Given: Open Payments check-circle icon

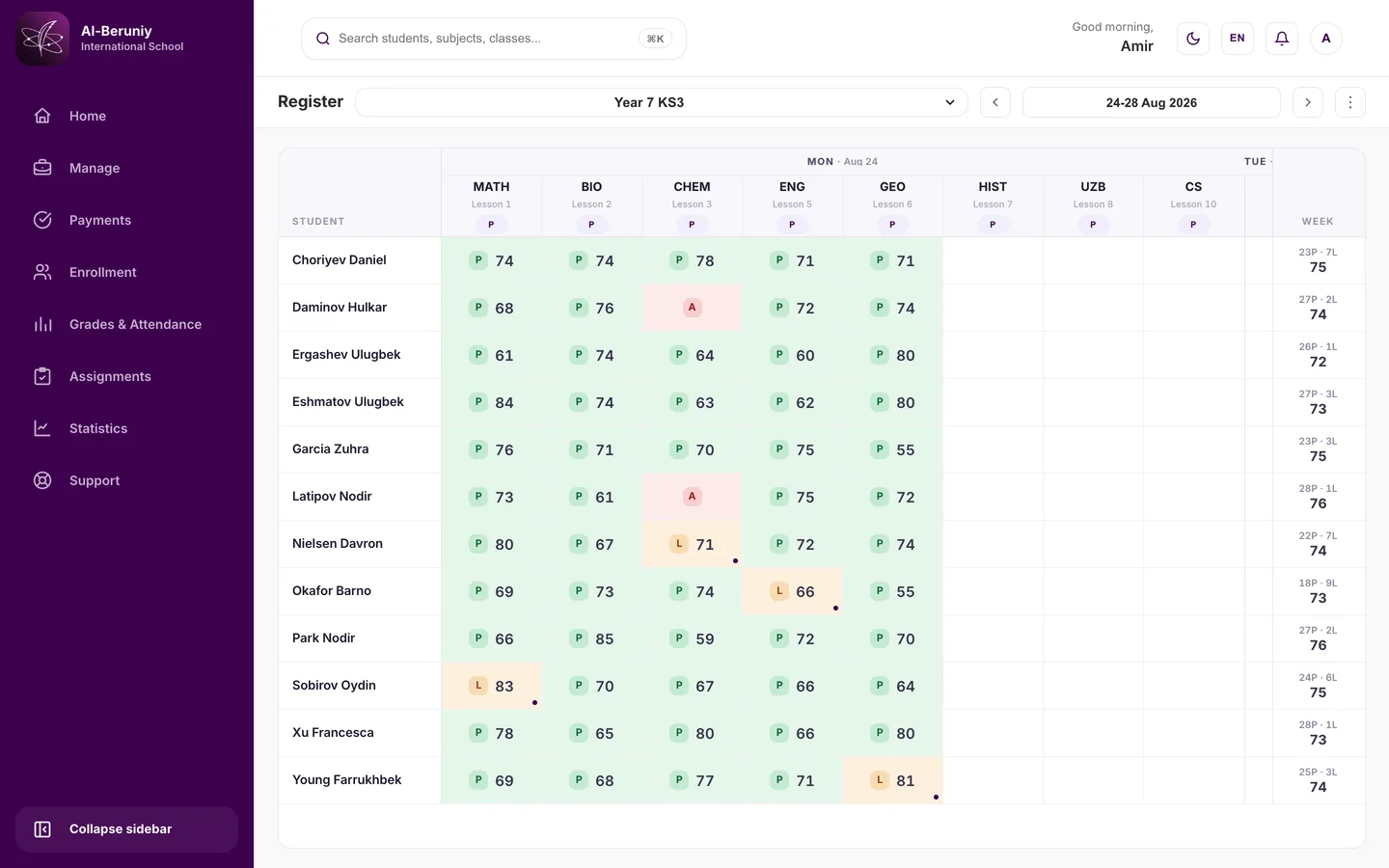Looking at the screenshot, I should click(x=42, y=220).
